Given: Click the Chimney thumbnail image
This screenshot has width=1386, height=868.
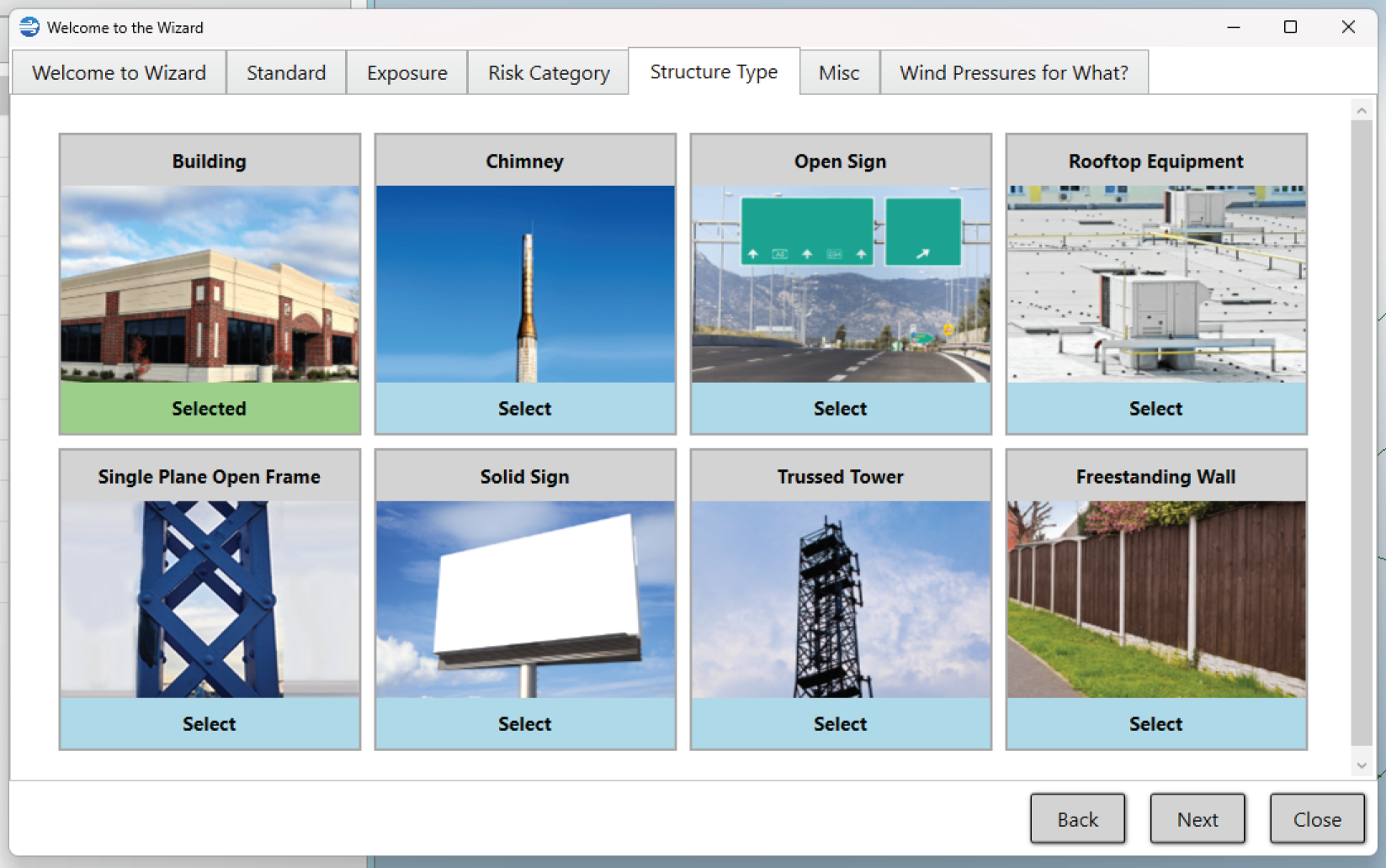Looking at the screenshot, I should (x=524, y=283).
